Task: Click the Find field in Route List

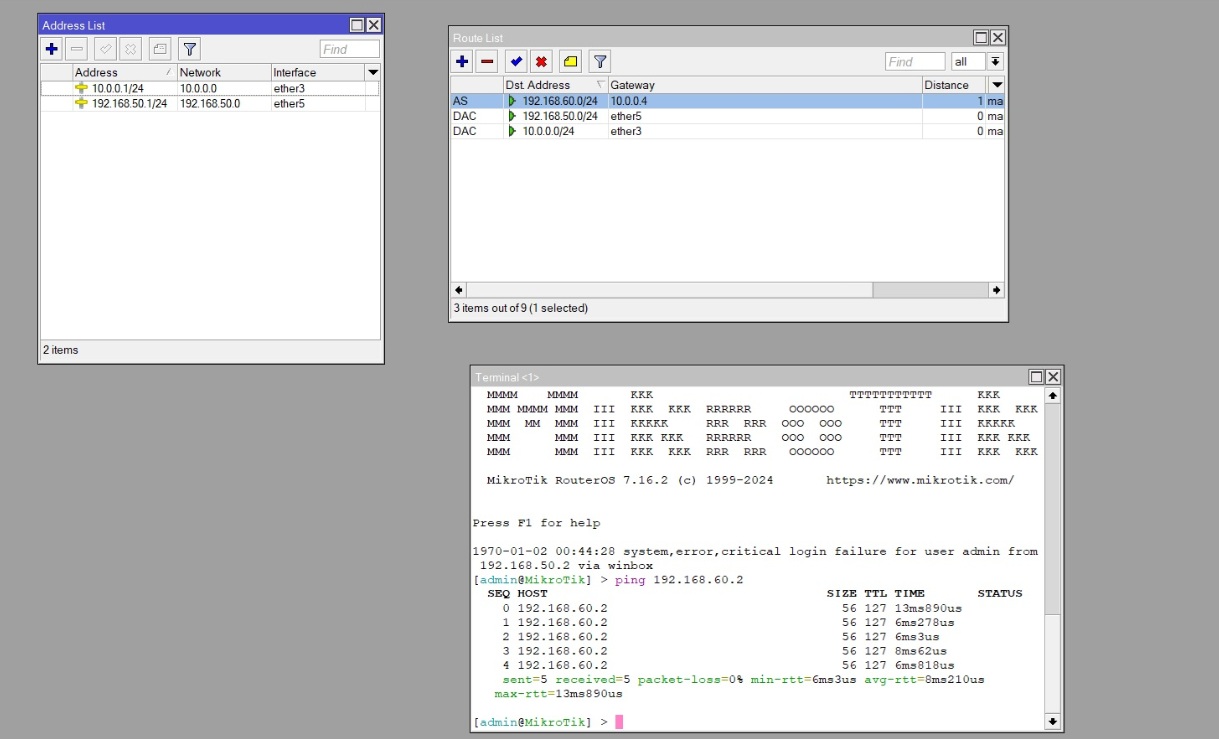Action: 915,62
